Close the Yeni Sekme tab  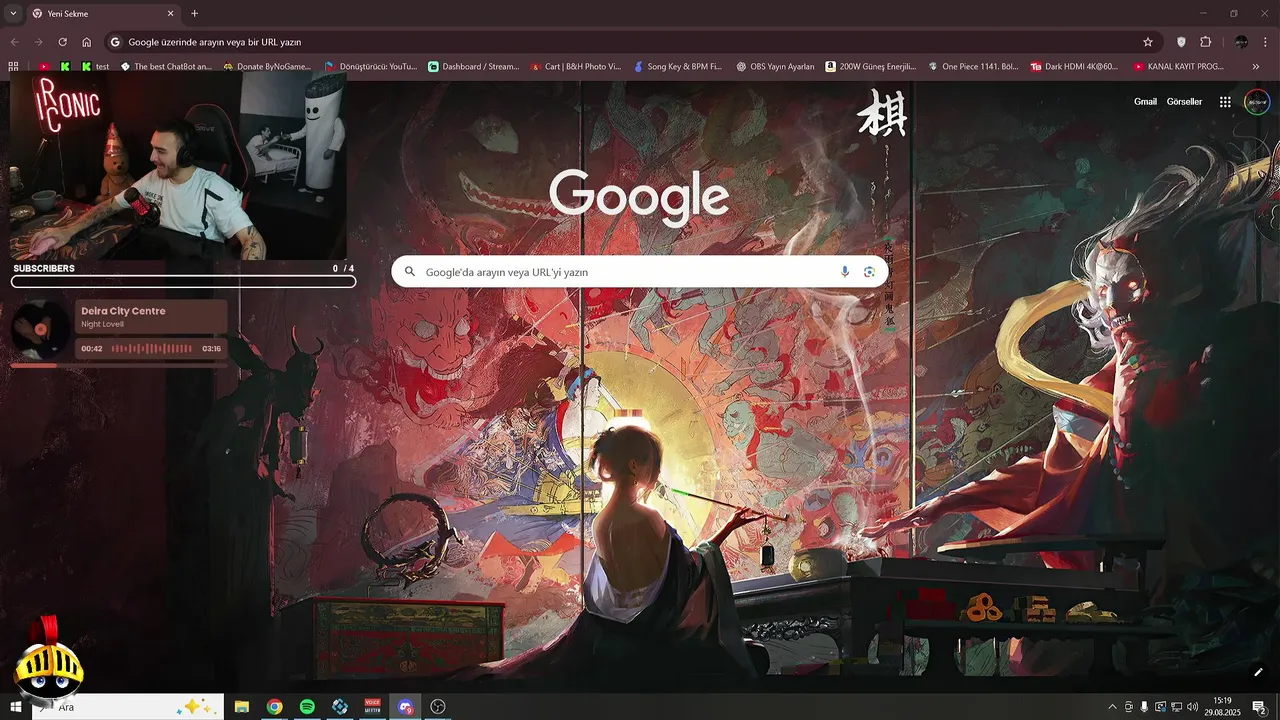[x=170, y=14]
